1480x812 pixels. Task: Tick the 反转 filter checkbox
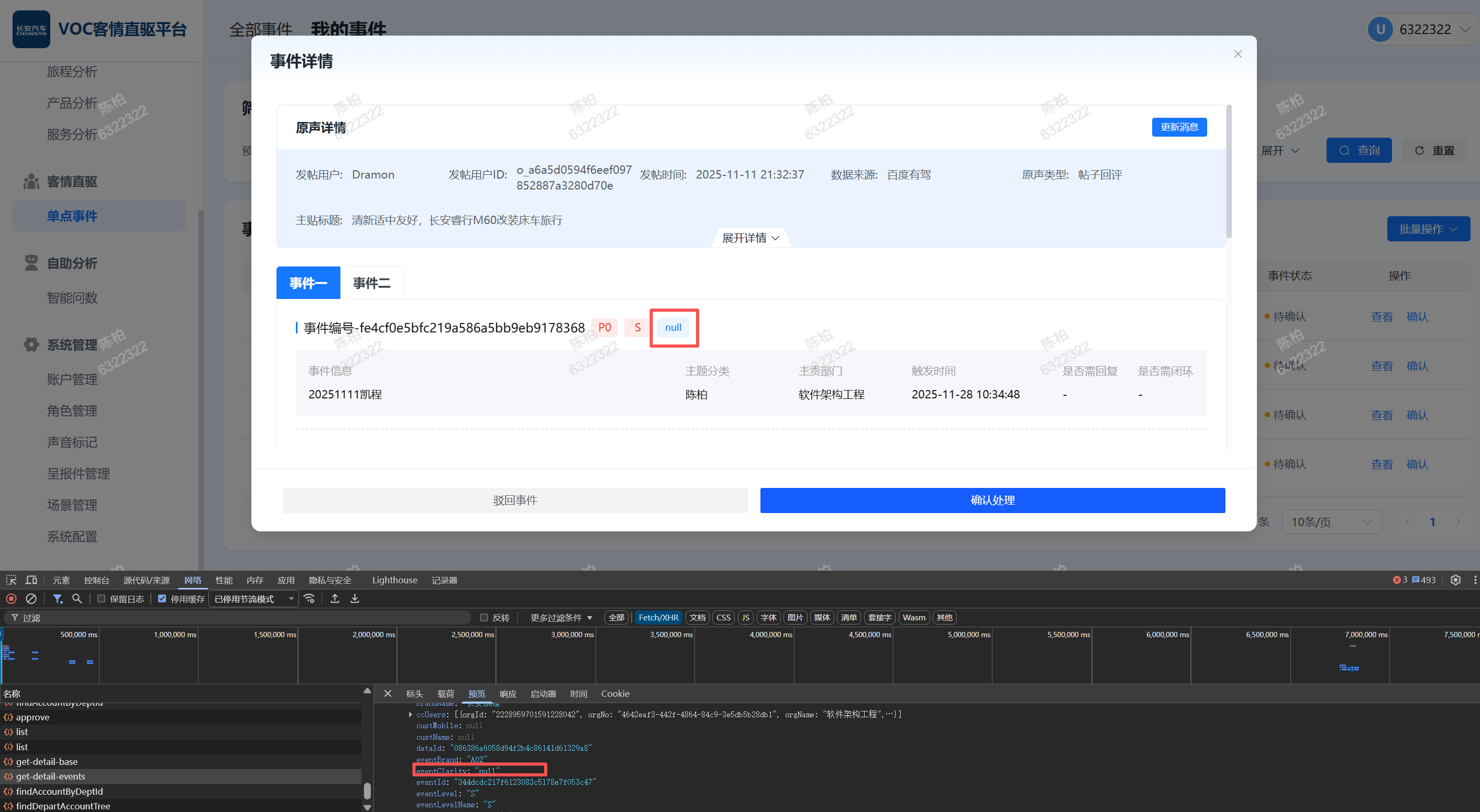484,618
